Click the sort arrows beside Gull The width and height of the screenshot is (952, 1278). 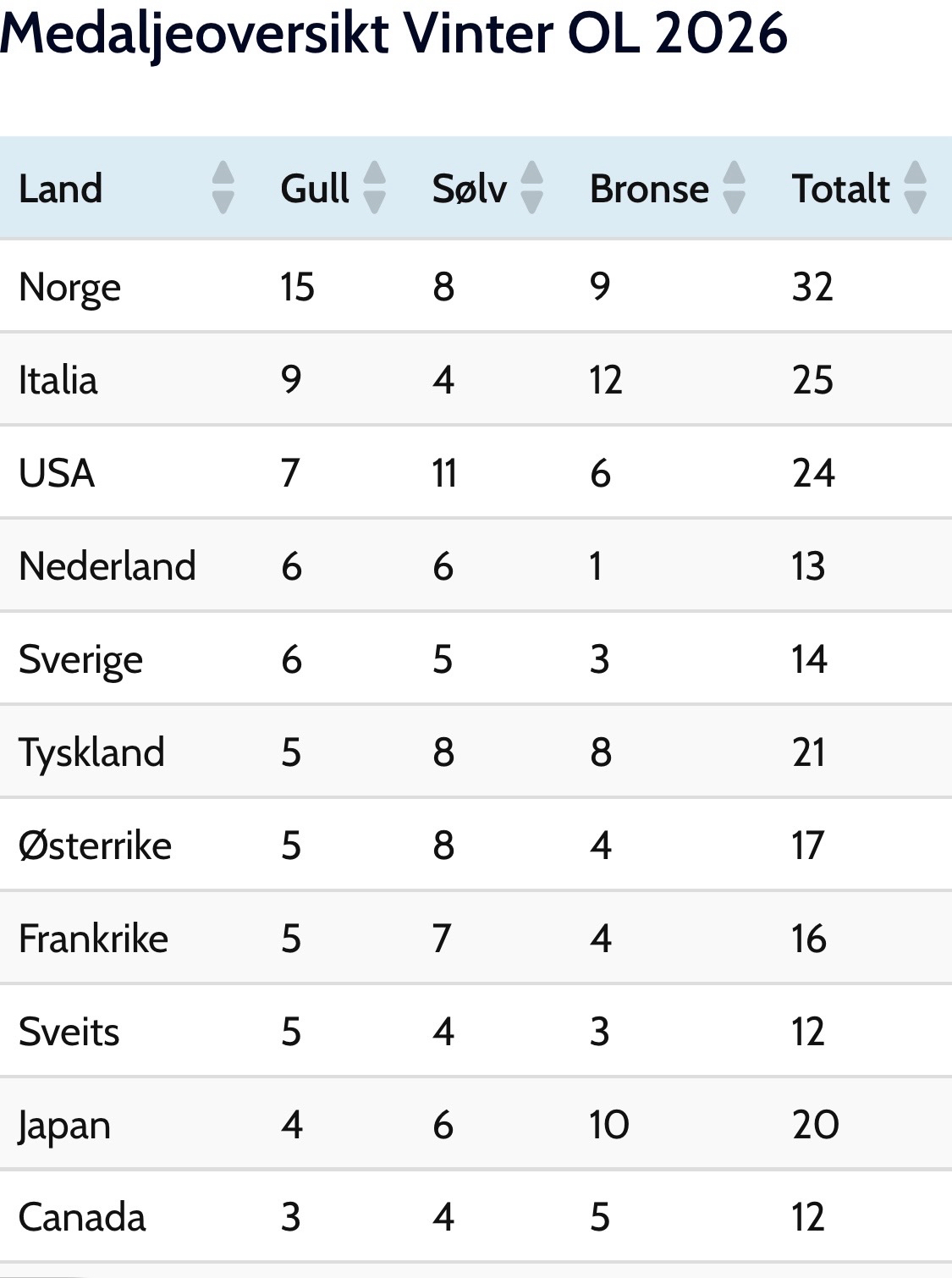point(374,188)
